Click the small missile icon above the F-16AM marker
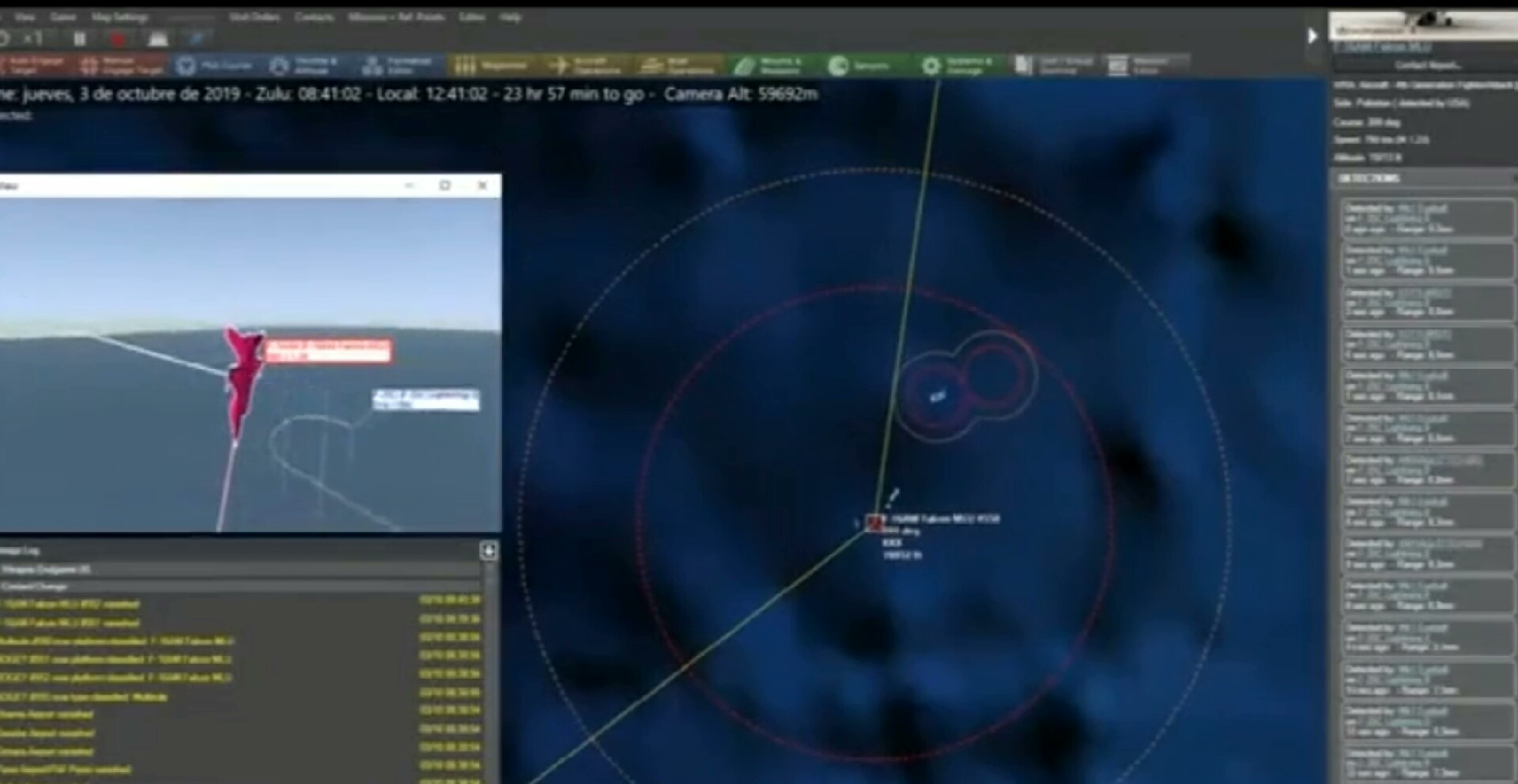Image resolution: width=1518 pixels, height=784 pixels. [x=893, y=497]
